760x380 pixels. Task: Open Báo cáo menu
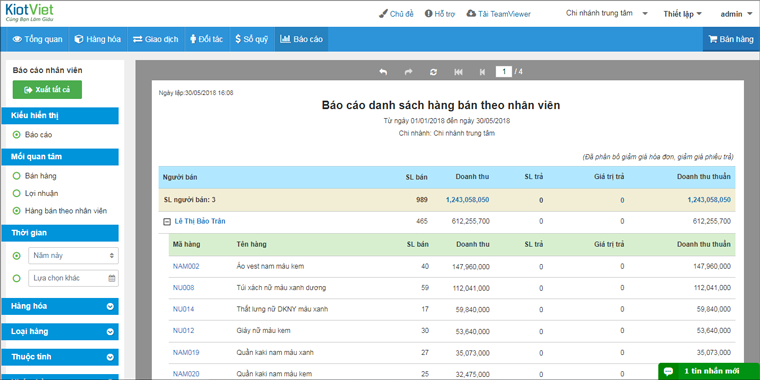pos(301,39)
